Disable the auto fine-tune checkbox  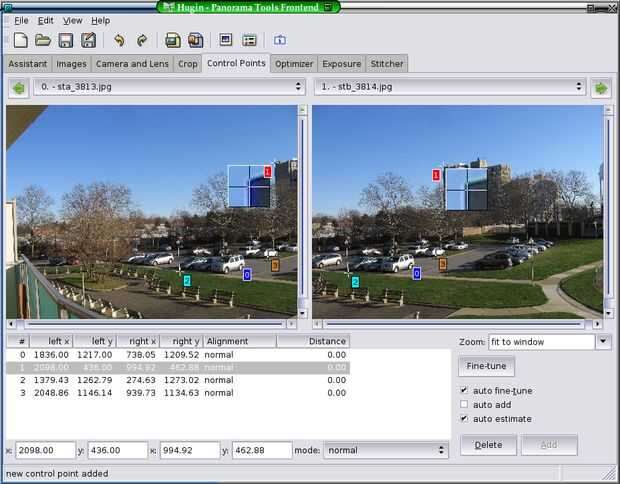pos(464,390)
